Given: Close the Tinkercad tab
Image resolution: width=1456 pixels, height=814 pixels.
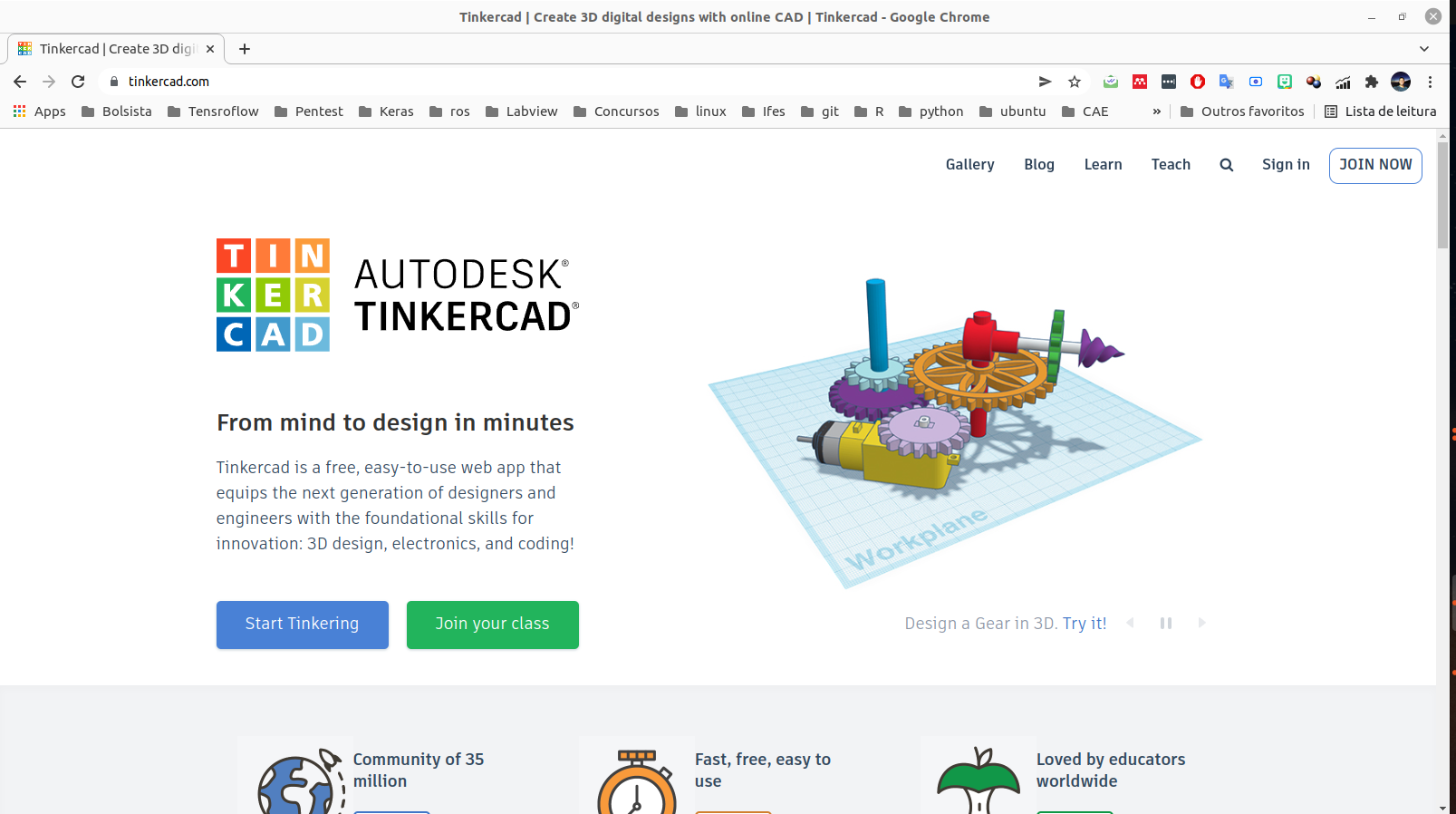Looking at the screenshot, I should (210, 49).
